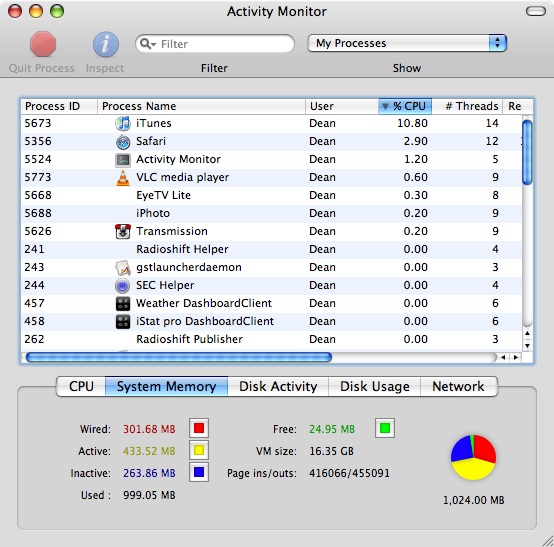Click the Quit Process stop-sign icon
554x547 pixels.
click(x=43, y=44)
